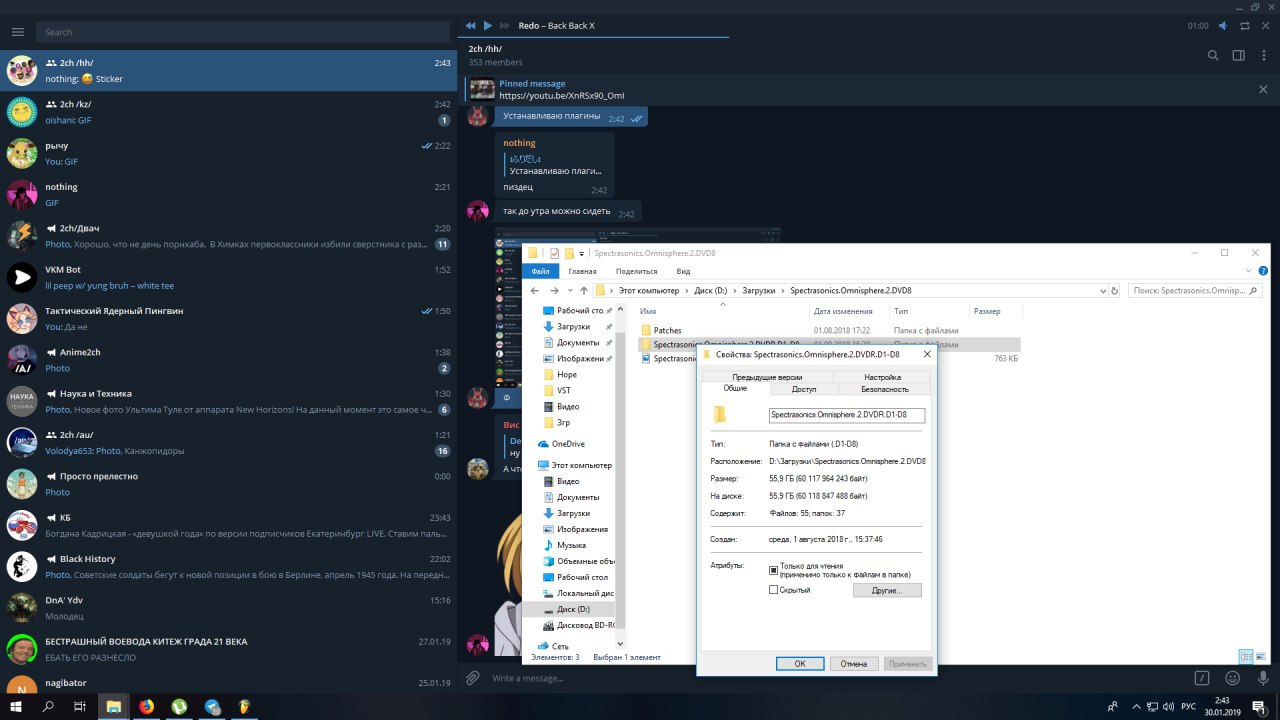The image size is (1280, 720).
Task: Open Доступ tab in properties dialog
Action: (804, 388)
